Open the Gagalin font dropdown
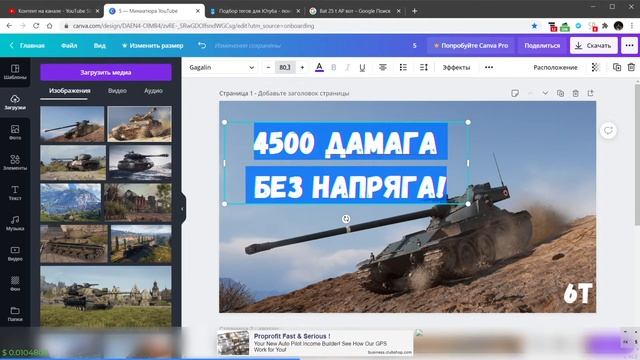This screenshot has height=360, width=640. coord(221,67)
